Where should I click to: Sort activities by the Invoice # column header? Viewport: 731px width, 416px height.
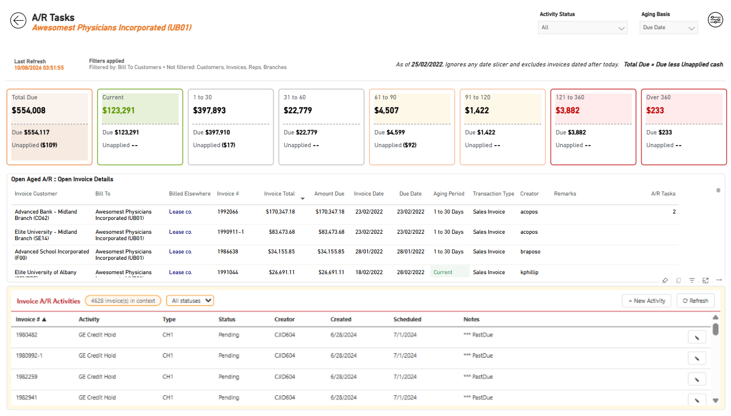coord(31,319)
